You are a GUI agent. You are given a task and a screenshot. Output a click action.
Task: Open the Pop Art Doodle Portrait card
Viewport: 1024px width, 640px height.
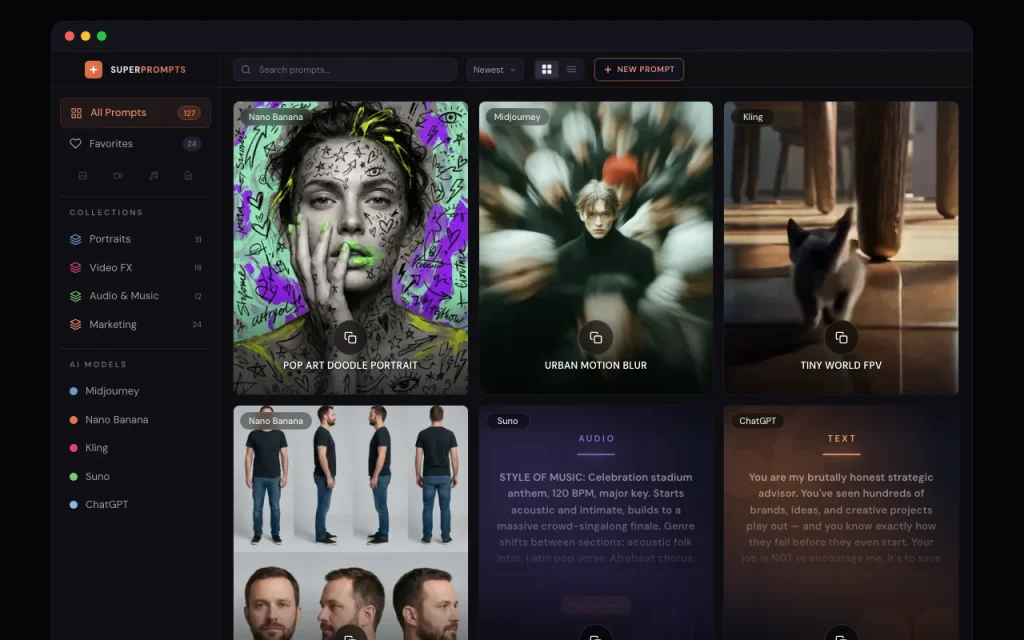click(351, 248)
